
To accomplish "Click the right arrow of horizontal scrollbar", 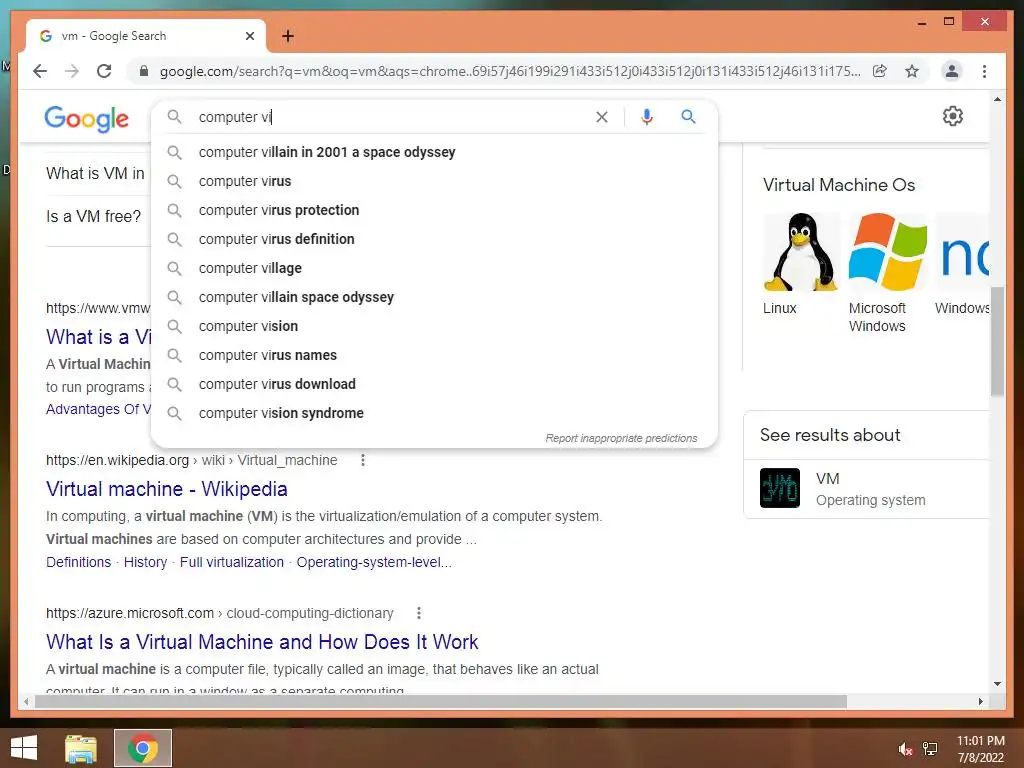I will [980, 701].
